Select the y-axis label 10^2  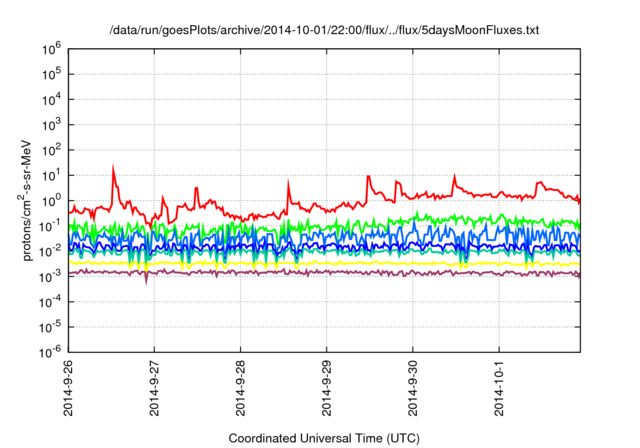(51, 151)
